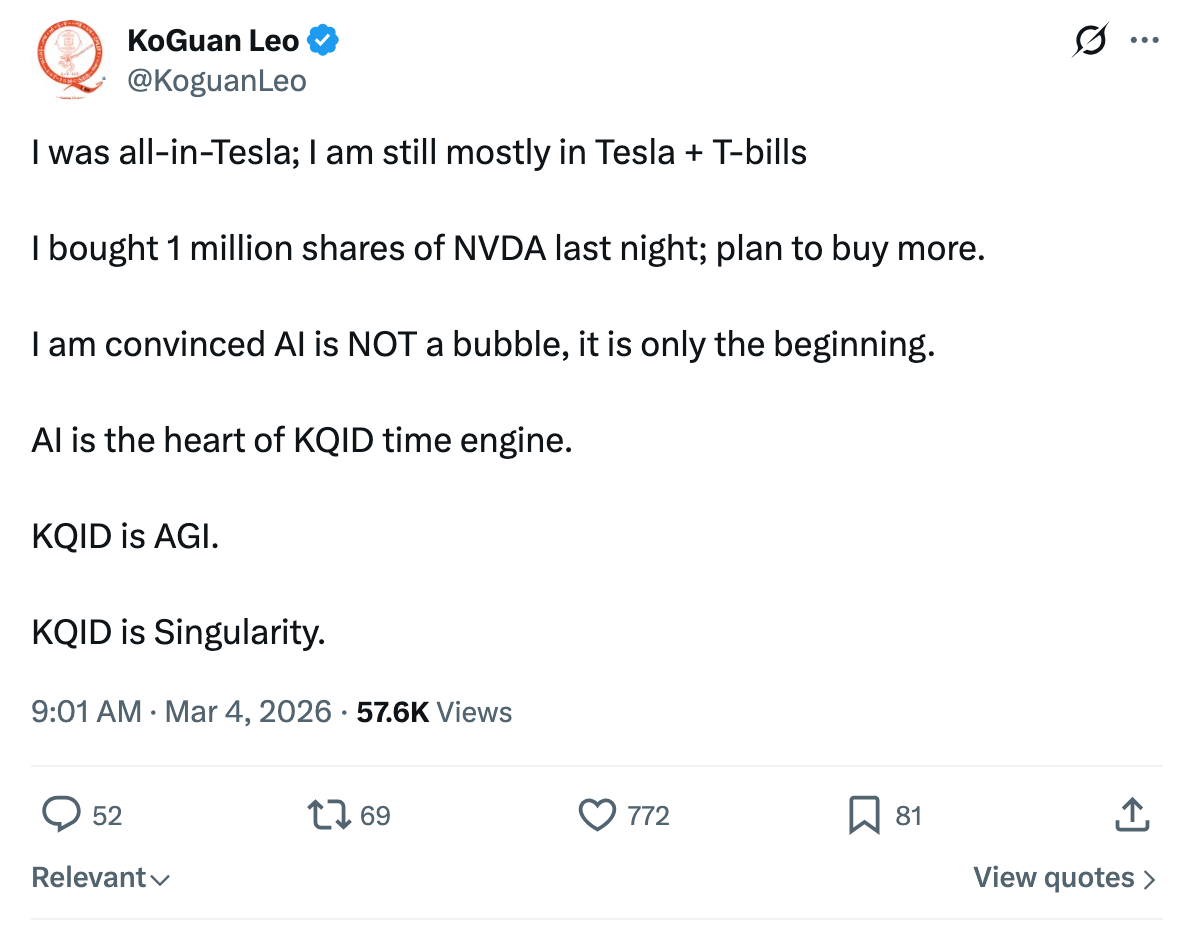Click the 52 replies count

[x=107, y=816]
